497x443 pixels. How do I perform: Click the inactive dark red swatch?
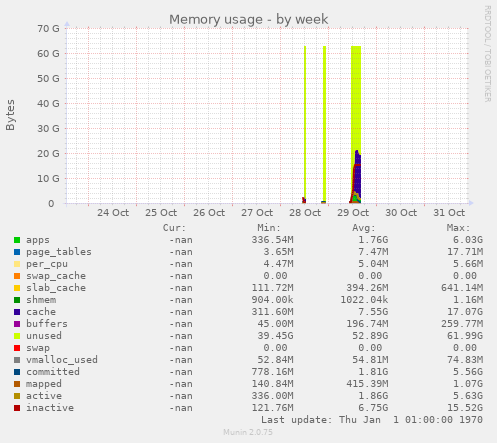(17, 408)
